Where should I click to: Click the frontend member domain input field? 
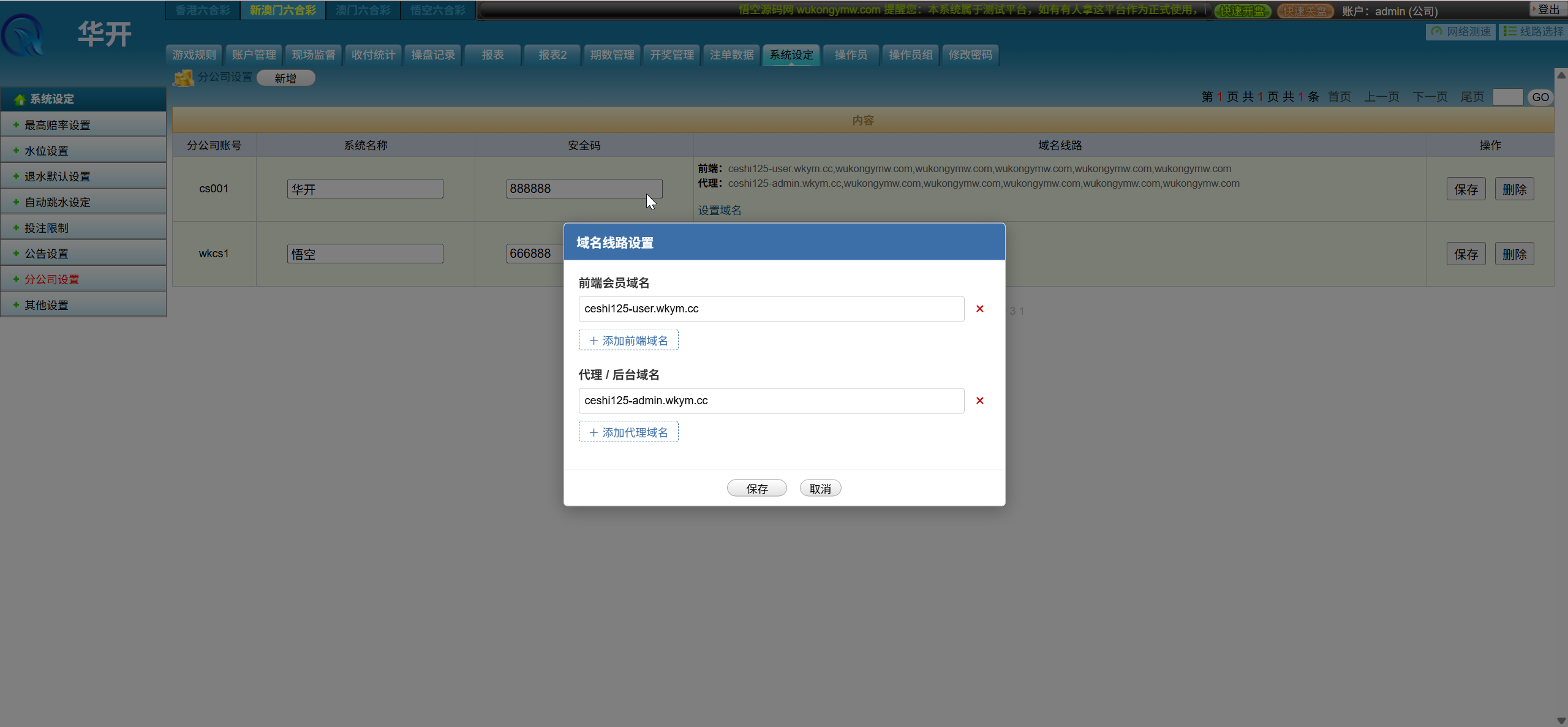[771, 309]
